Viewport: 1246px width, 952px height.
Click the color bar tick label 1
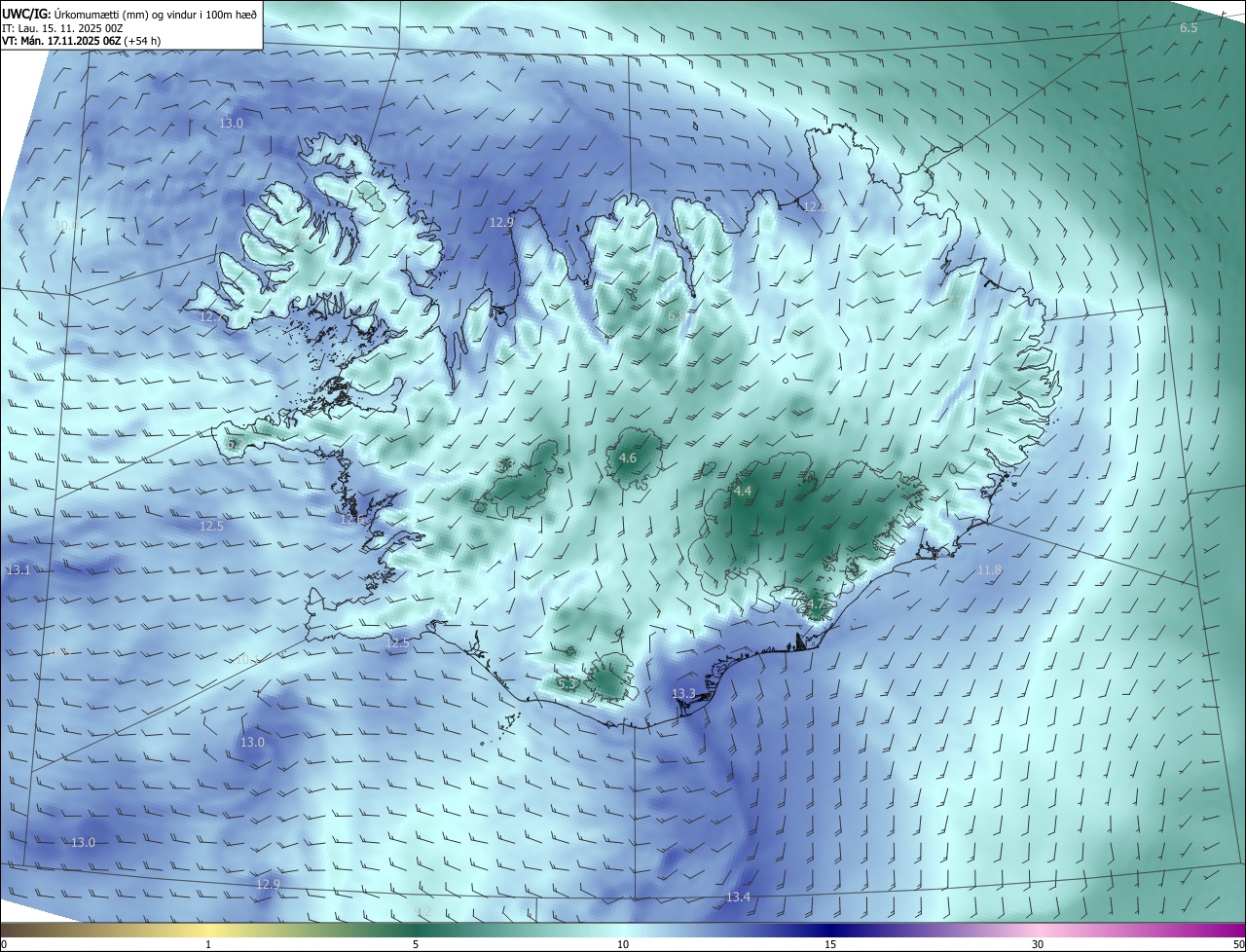[208, 944]
